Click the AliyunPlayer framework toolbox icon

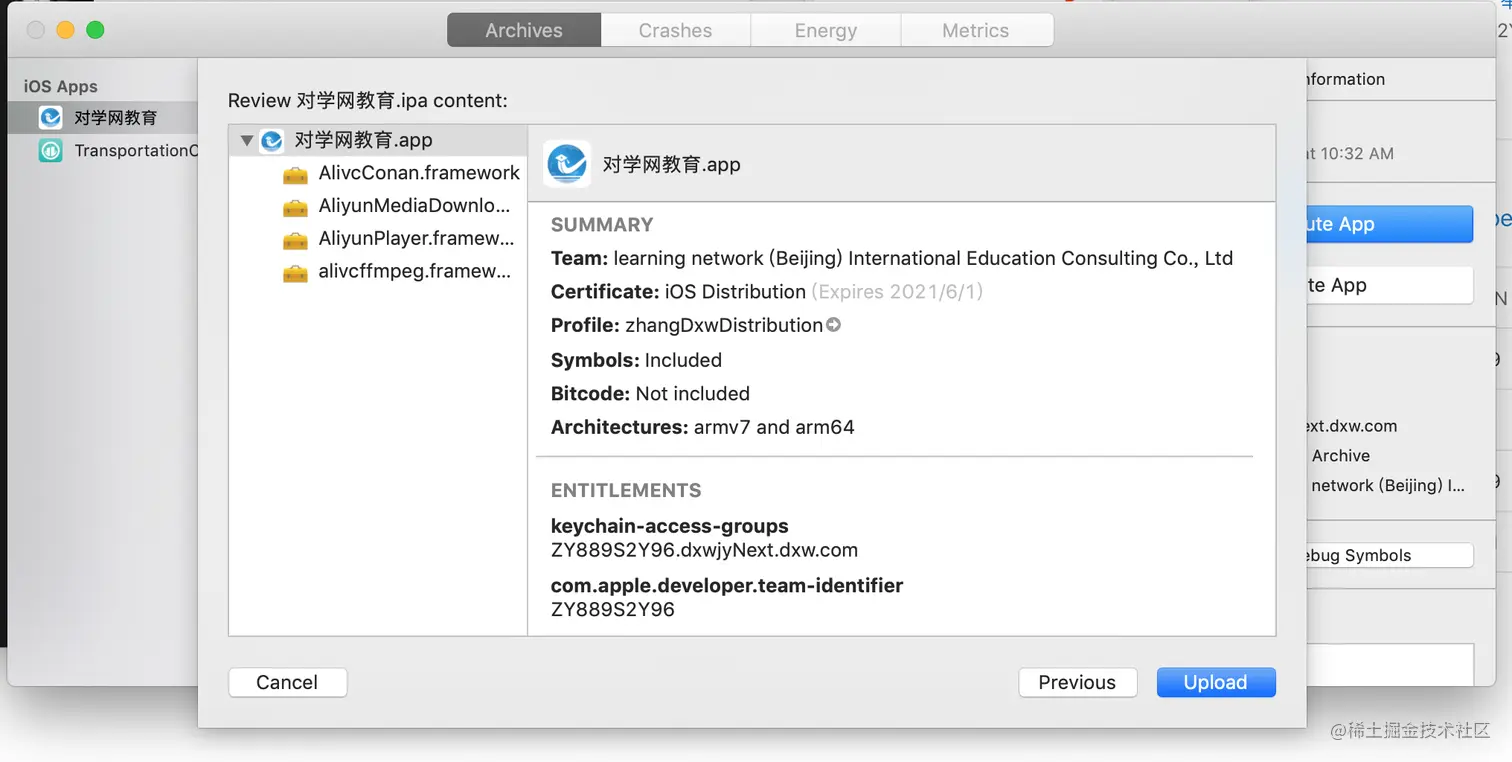295,240
